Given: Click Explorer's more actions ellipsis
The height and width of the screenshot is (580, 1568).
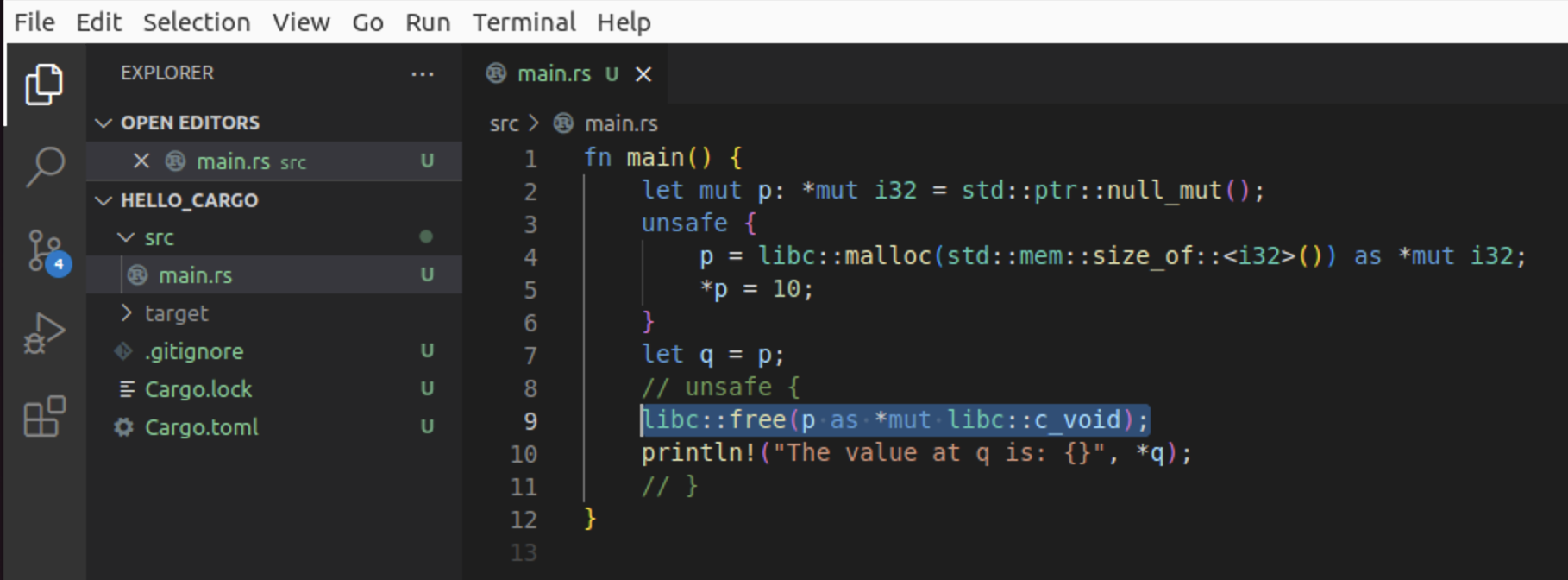Looking at the screenshot, I should pyautogui.click(x=423, y=73).
